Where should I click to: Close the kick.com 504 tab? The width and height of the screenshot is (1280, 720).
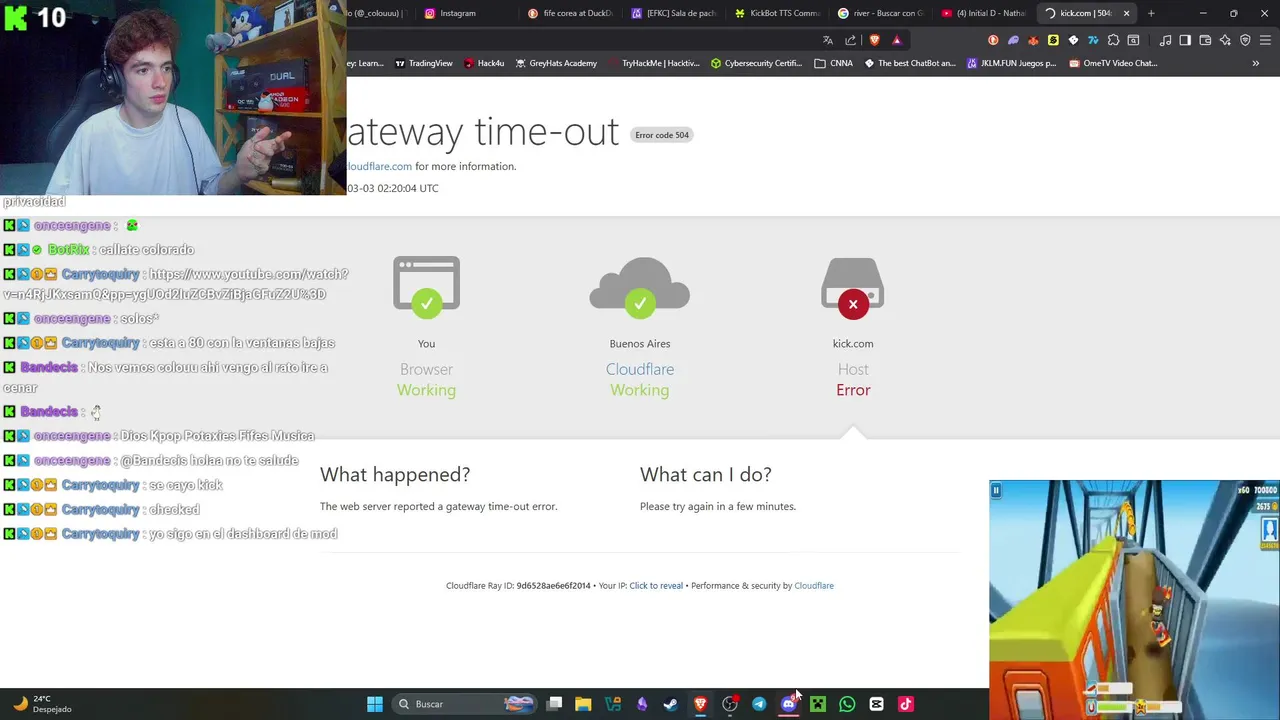click(x=1126, y=13)
